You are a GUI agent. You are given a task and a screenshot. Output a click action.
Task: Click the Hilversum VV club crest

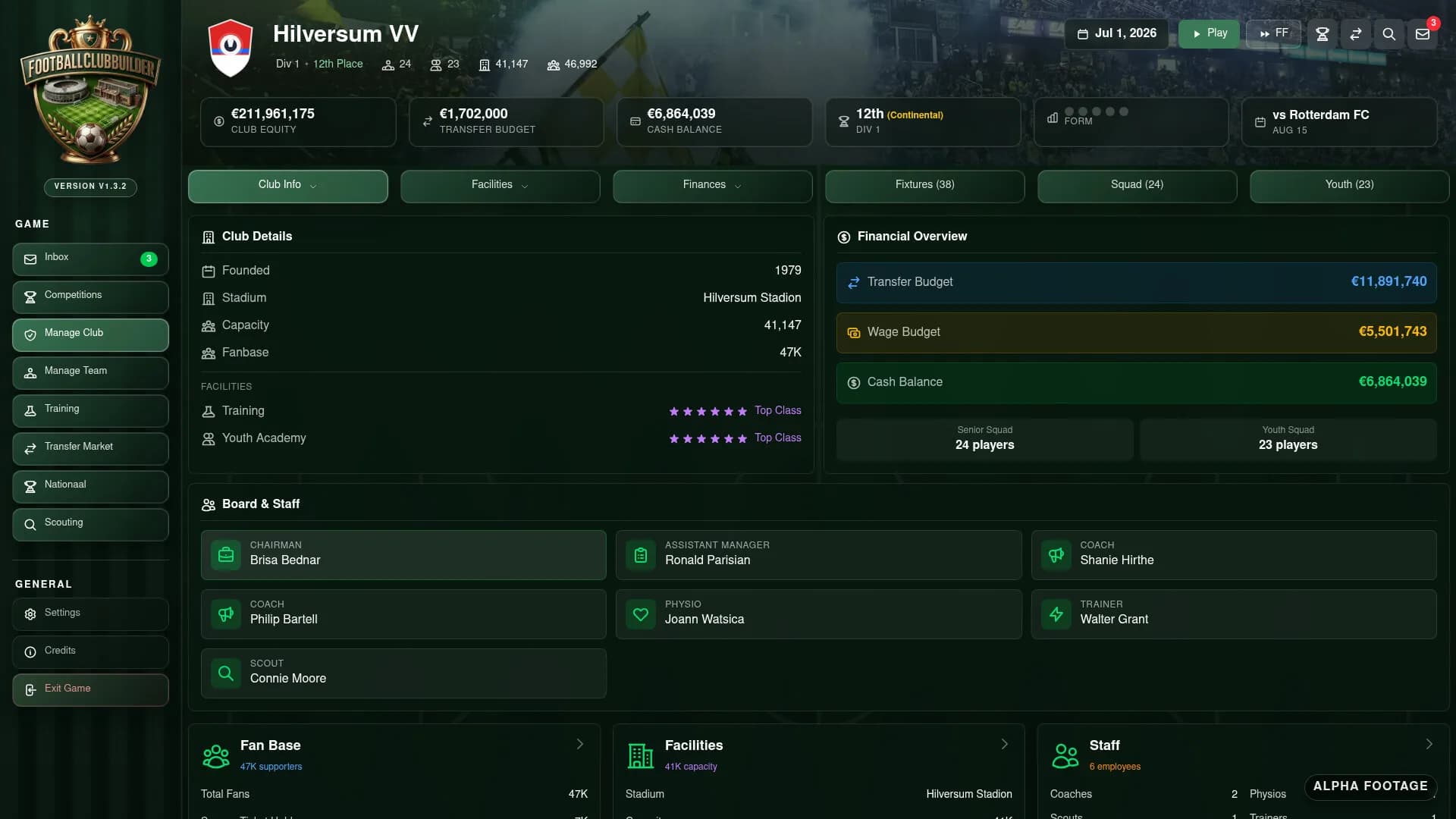click(x=231, y=48)
